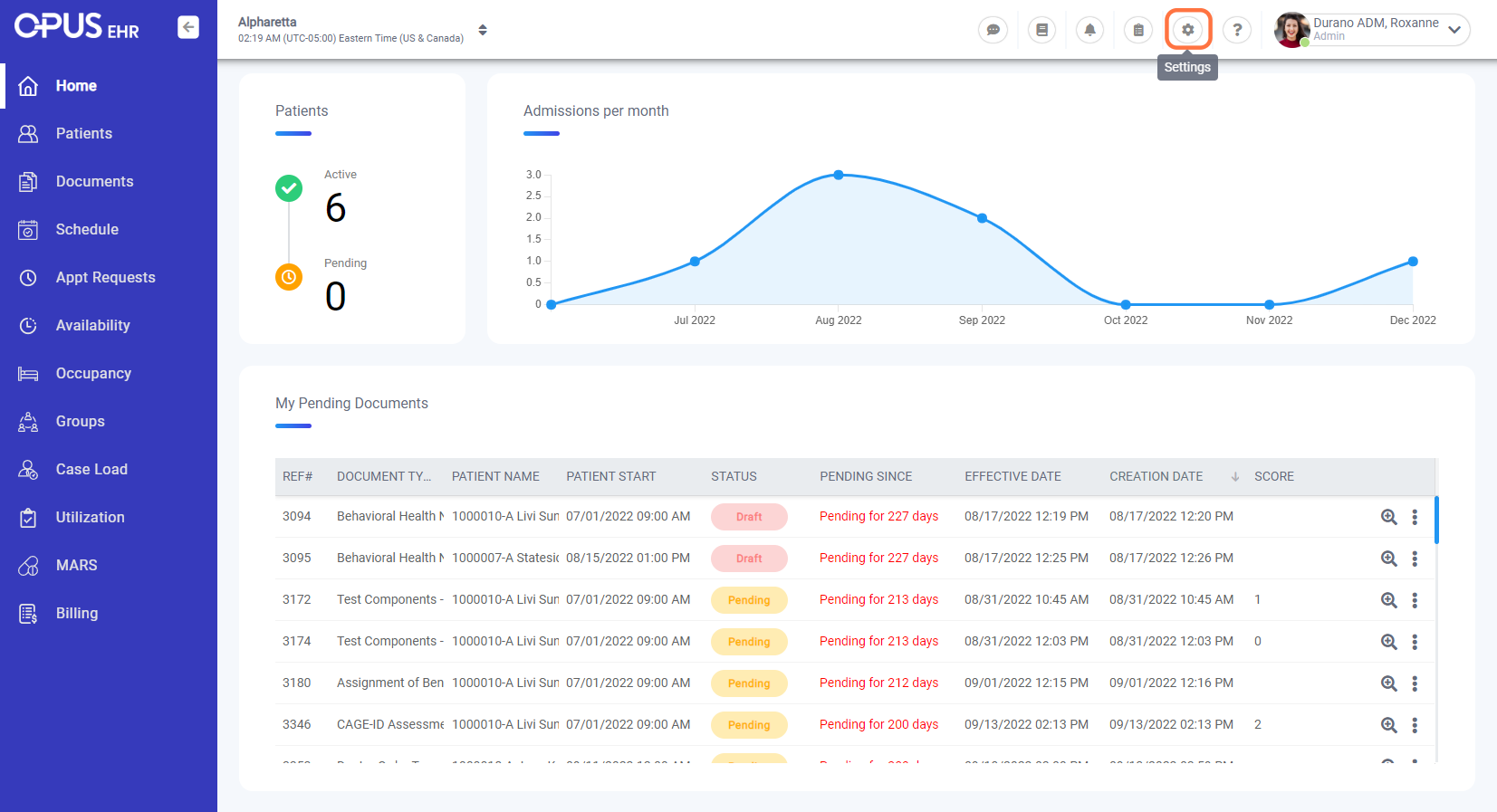Click Draft status badge for 3094
The image size is (1497, 812).
coord(749,517)
